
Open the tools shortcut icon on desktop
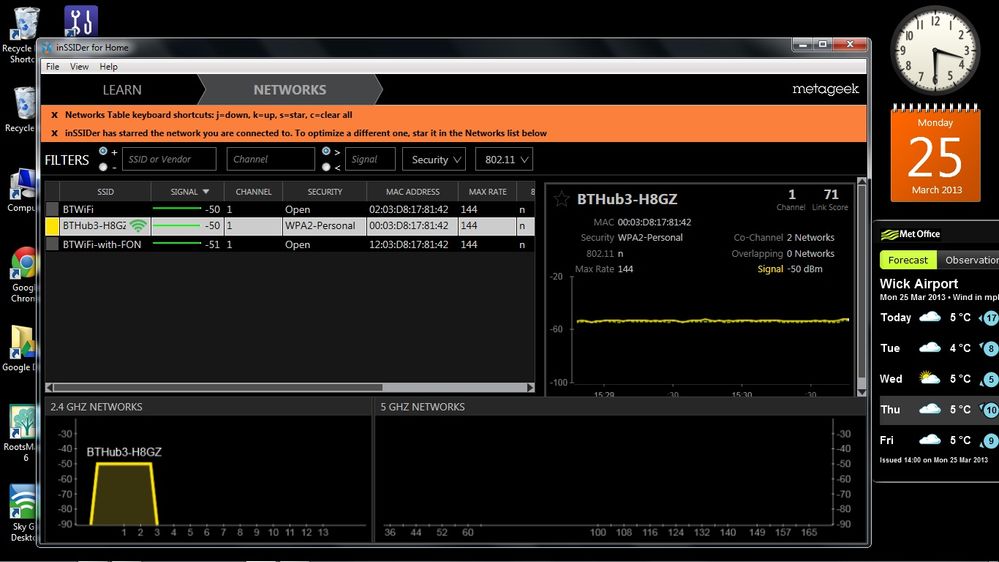coord(81,21)
